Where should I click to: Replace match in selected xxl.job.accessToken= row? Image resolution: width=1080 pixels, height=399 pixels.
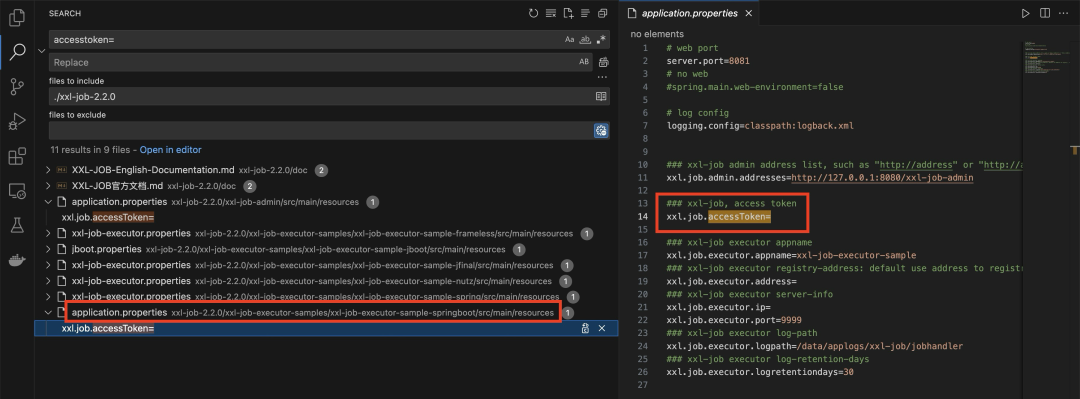click(585, 329)
